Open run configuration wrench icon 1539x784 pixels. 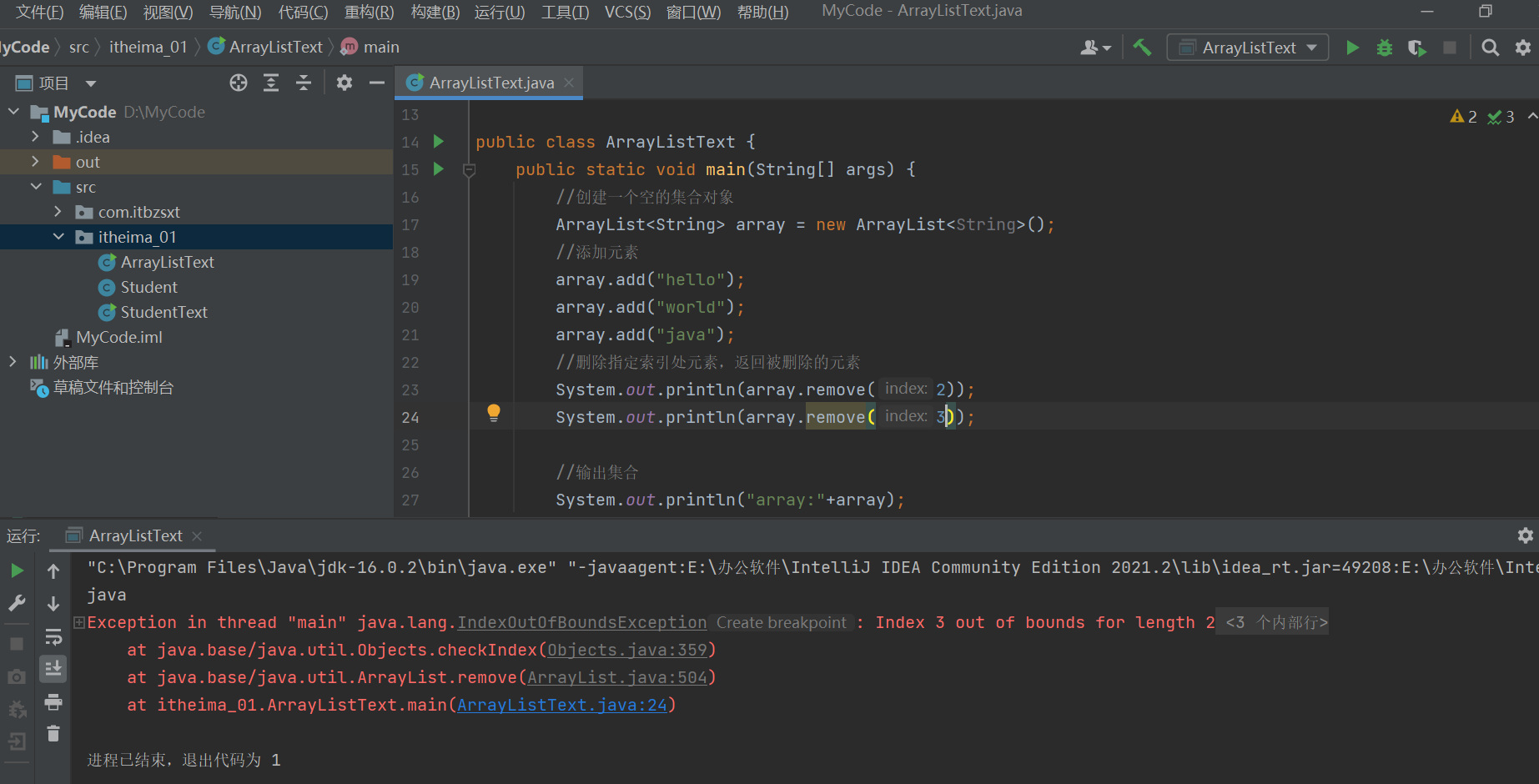click(17, 603)
